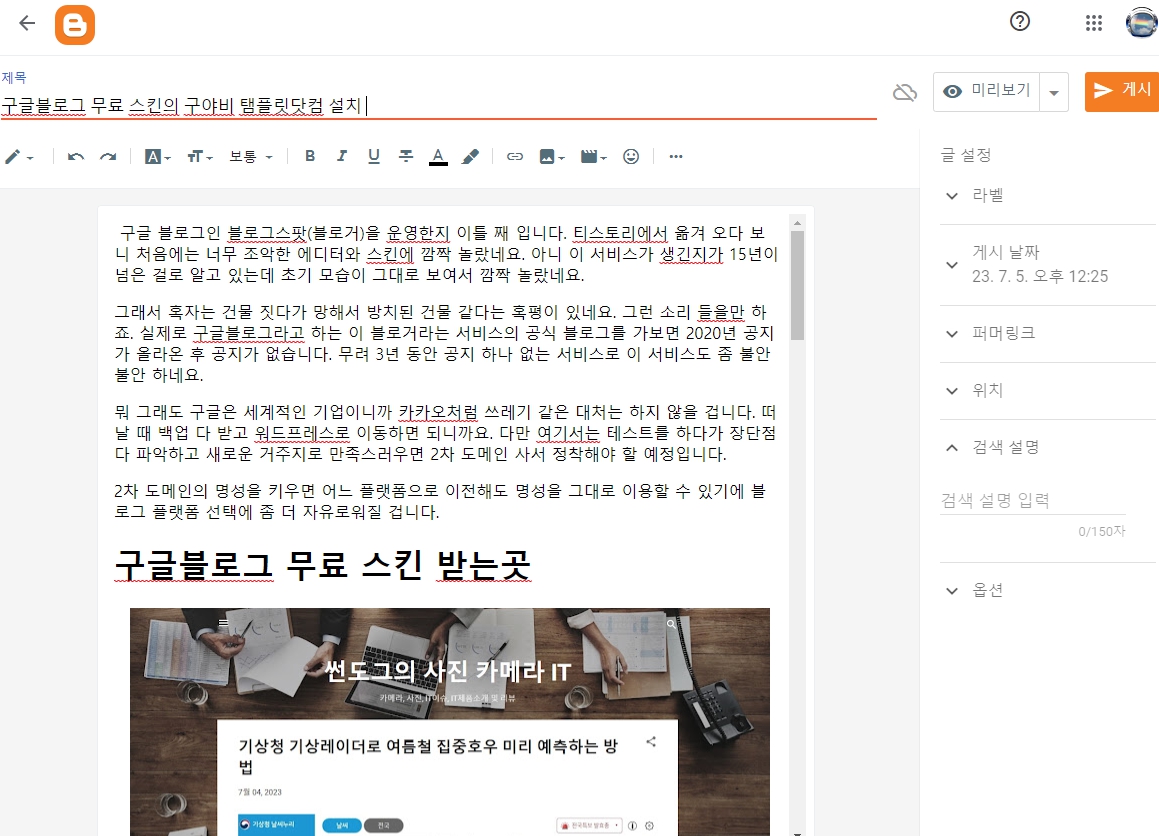Collapse the 검색 설명 section

pos(1047,447)
